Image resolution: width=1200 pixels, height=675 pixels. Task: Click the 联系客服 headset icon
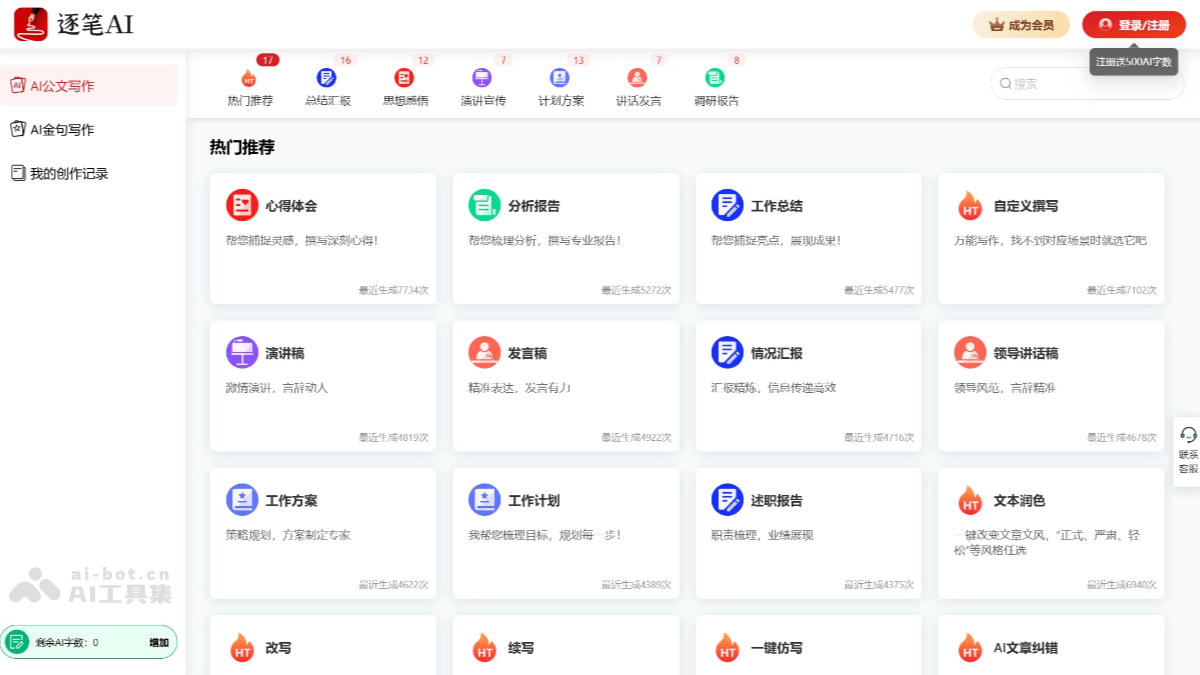1188,435
